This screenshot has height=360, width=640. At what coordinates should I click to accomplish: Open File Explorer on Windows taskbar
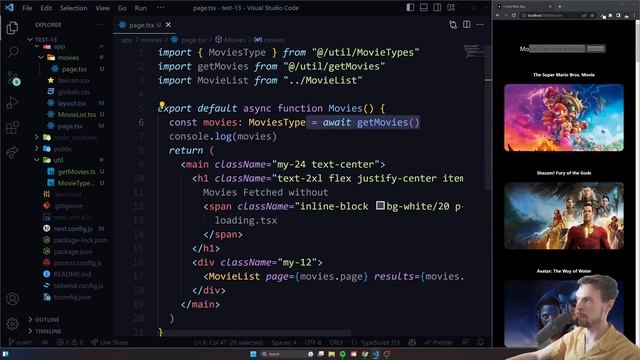(x=331, y=354)
